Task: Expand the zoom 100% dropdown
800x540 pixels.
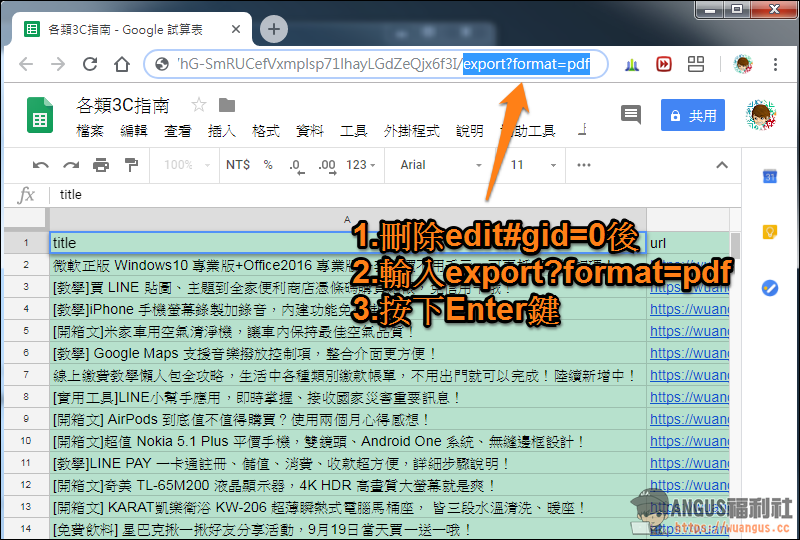Action: pyautogui.click(x=186, y=165)
